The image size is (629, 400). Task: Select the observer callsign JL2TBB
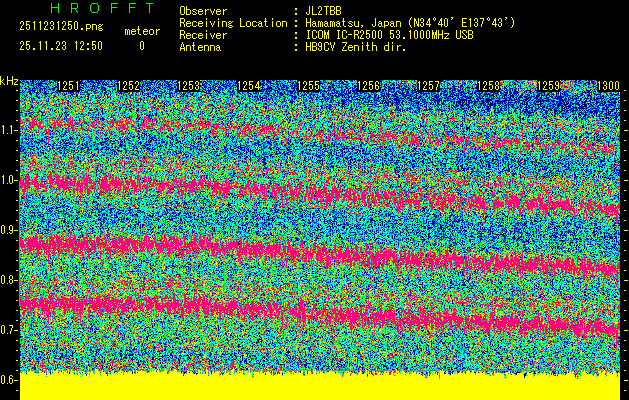click(323, 10)
